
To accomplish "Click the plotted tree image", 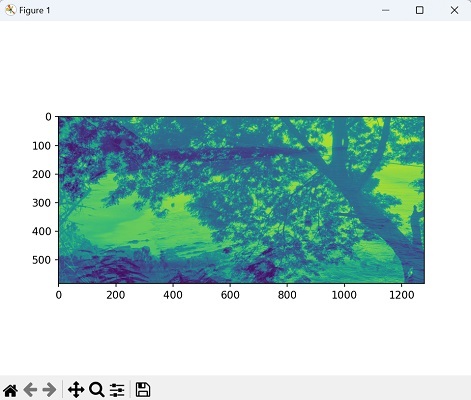I will pos(241,200).
